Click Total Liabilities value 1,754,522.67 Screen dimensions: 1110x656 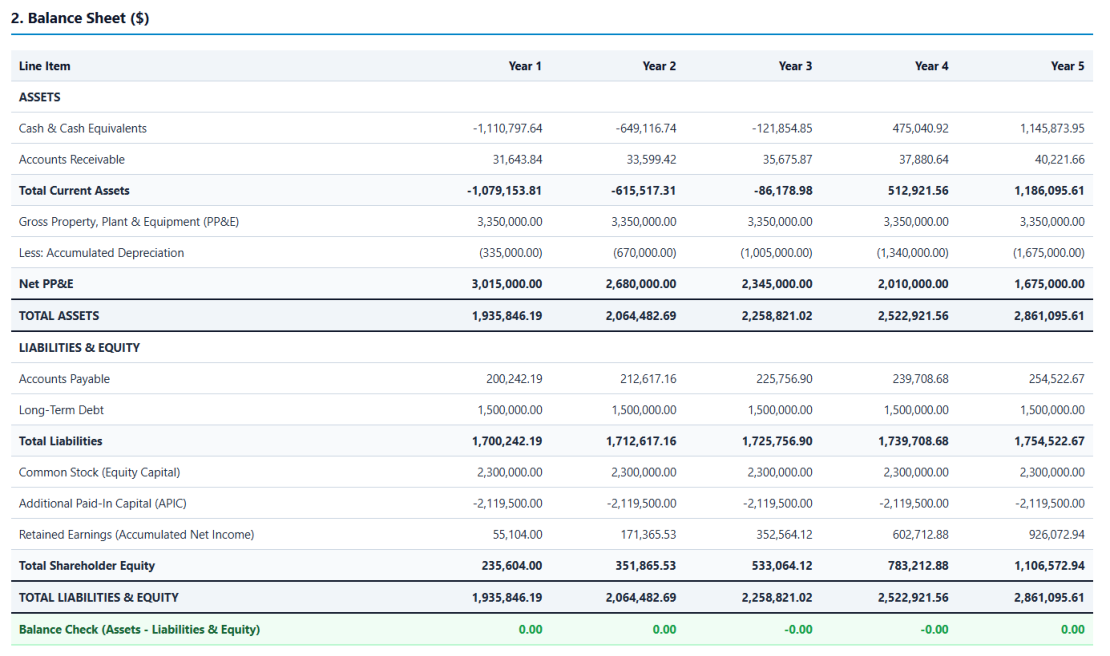click(1049, 441)
